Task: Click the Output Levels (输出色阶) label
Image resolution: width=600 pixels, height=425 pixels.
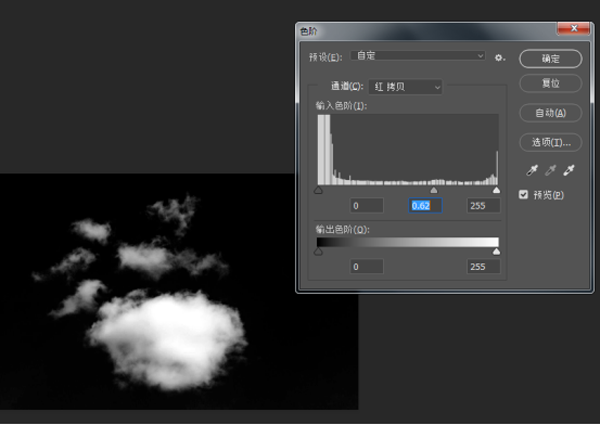Action: pyautogui.click(x=342, y=229)
